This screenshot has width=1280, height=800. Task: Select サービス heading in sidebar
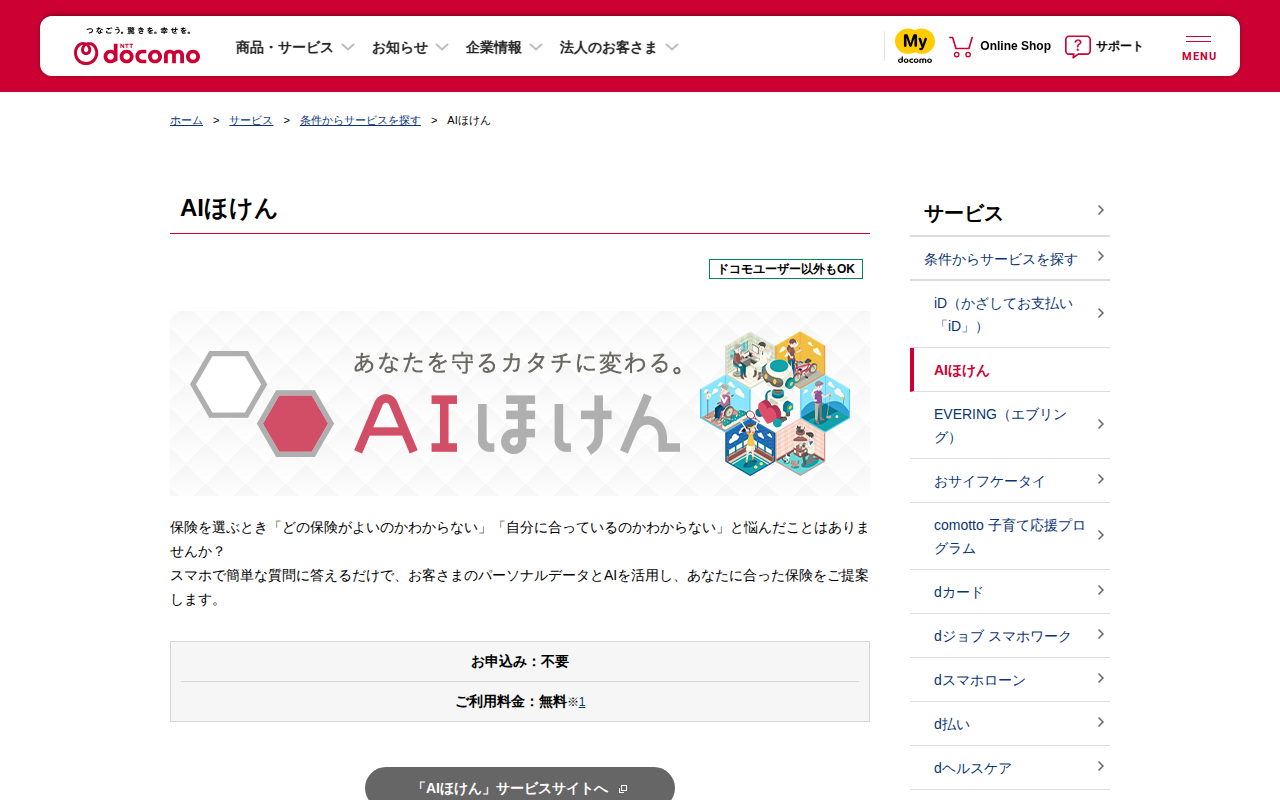pyautogui.click(x=1010, y=213)
